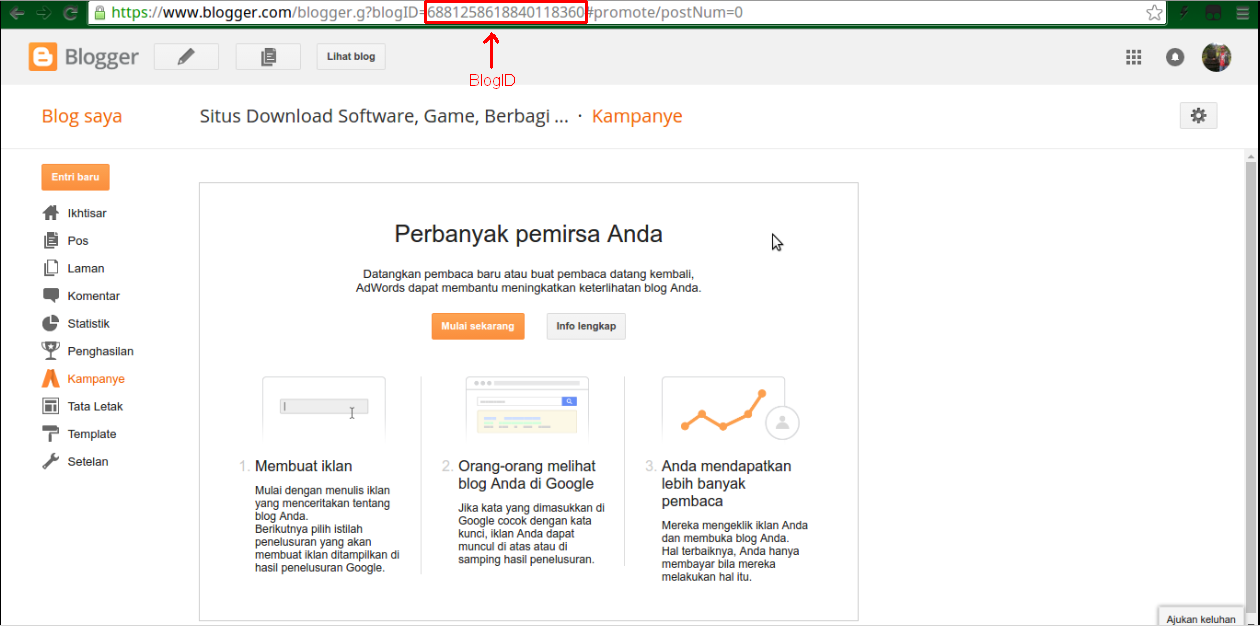Open Statistik in the sidebar
Screen dimensions: 1260x626
click(89, 323)
